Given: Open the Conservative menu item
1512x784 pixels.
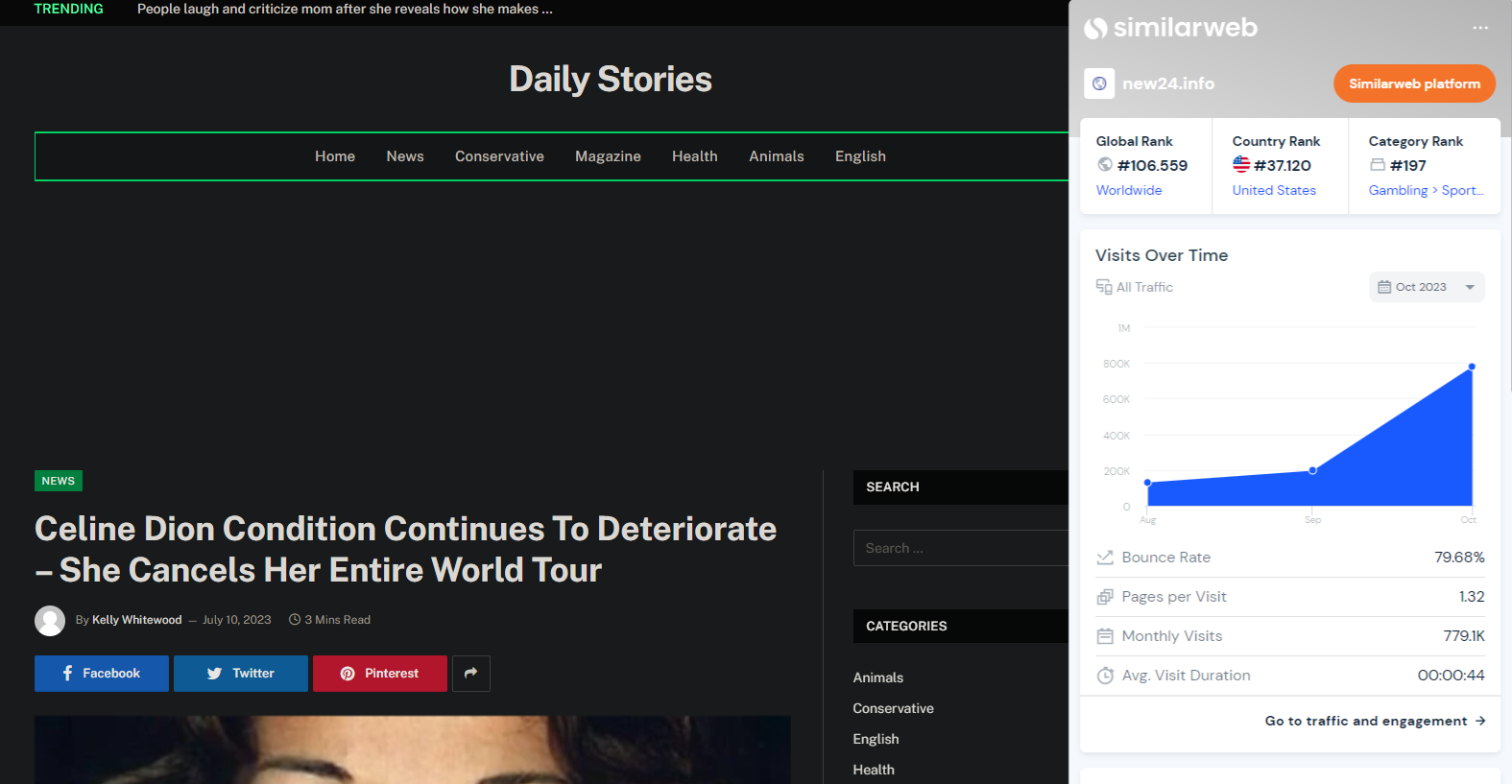Looking at the screenshot, I should [499, 156].
